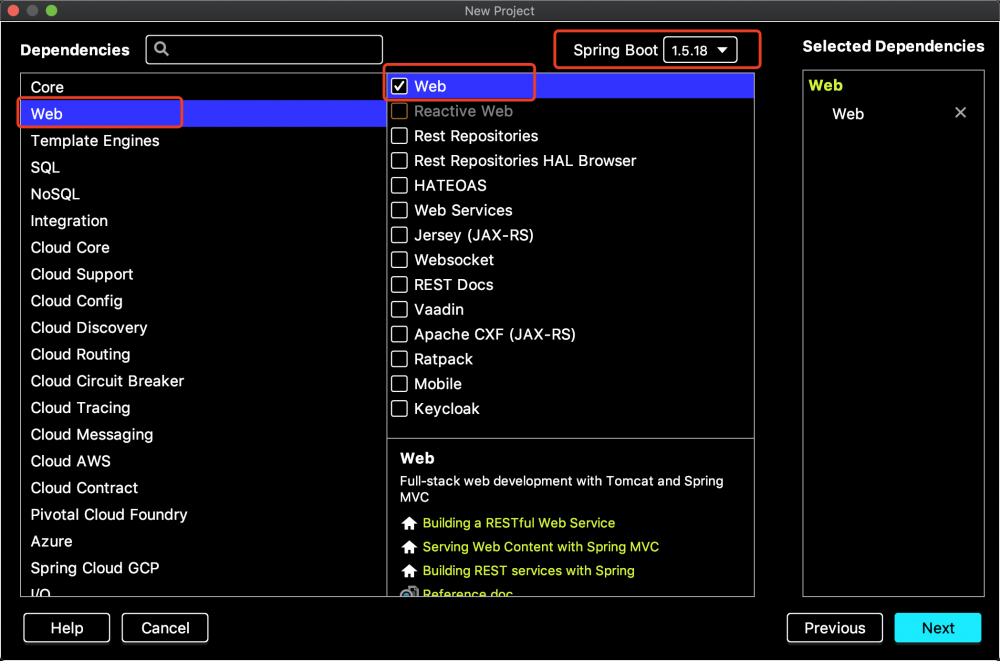Screen dimensions: 1000x661
Task: Select Pivotal Cloud Foundry category
Action: click(203, 515)
